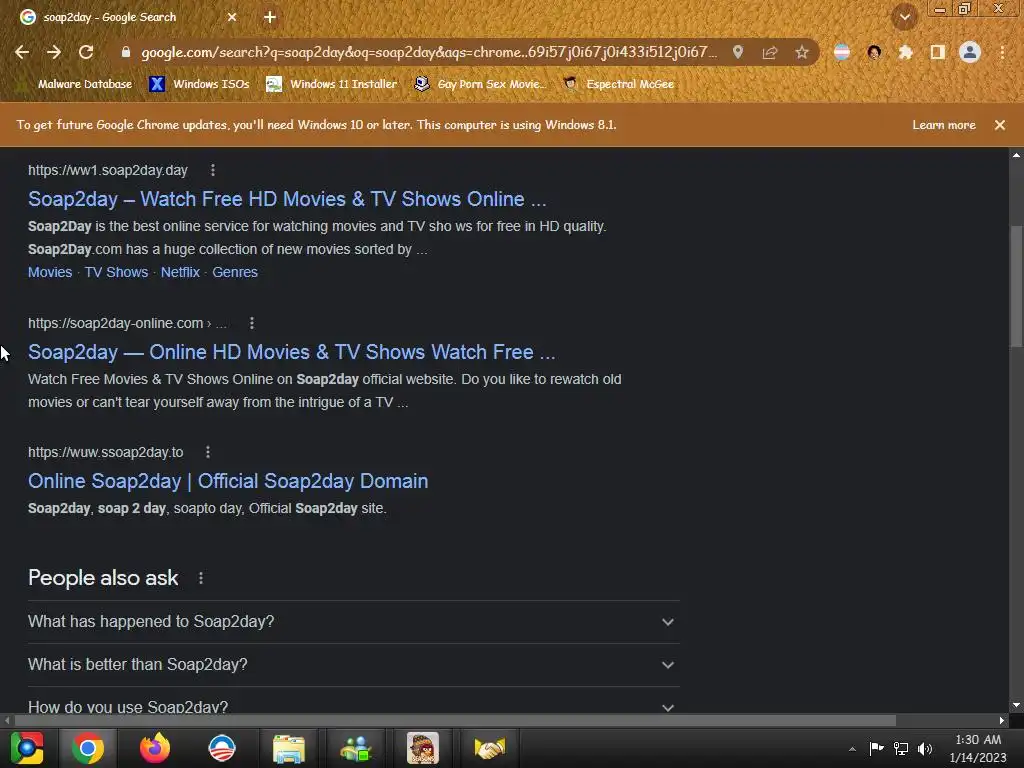Click Learn more in the update banner
Viewport: 1024px width, 768px height.
coord(944,125)
